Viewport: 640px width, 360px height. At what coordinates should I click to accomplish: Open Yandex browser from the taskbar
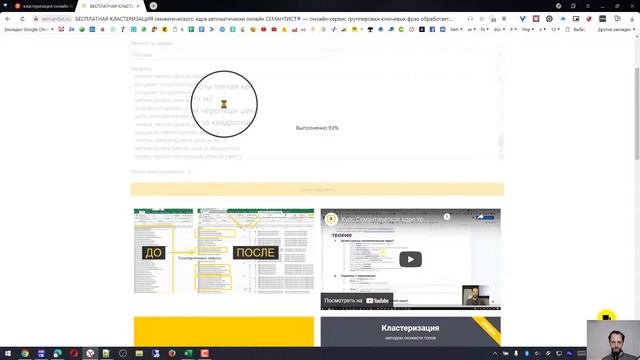[90, 353]
